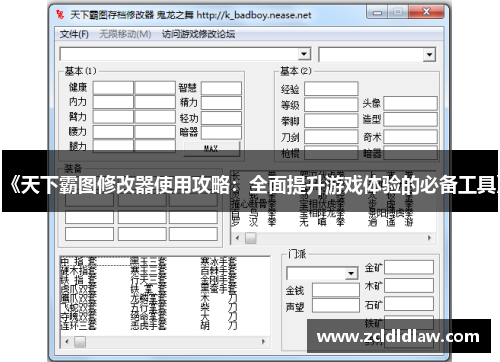Click the first 健康 input field
Screen dimensions: 500x362
[113, 88]
